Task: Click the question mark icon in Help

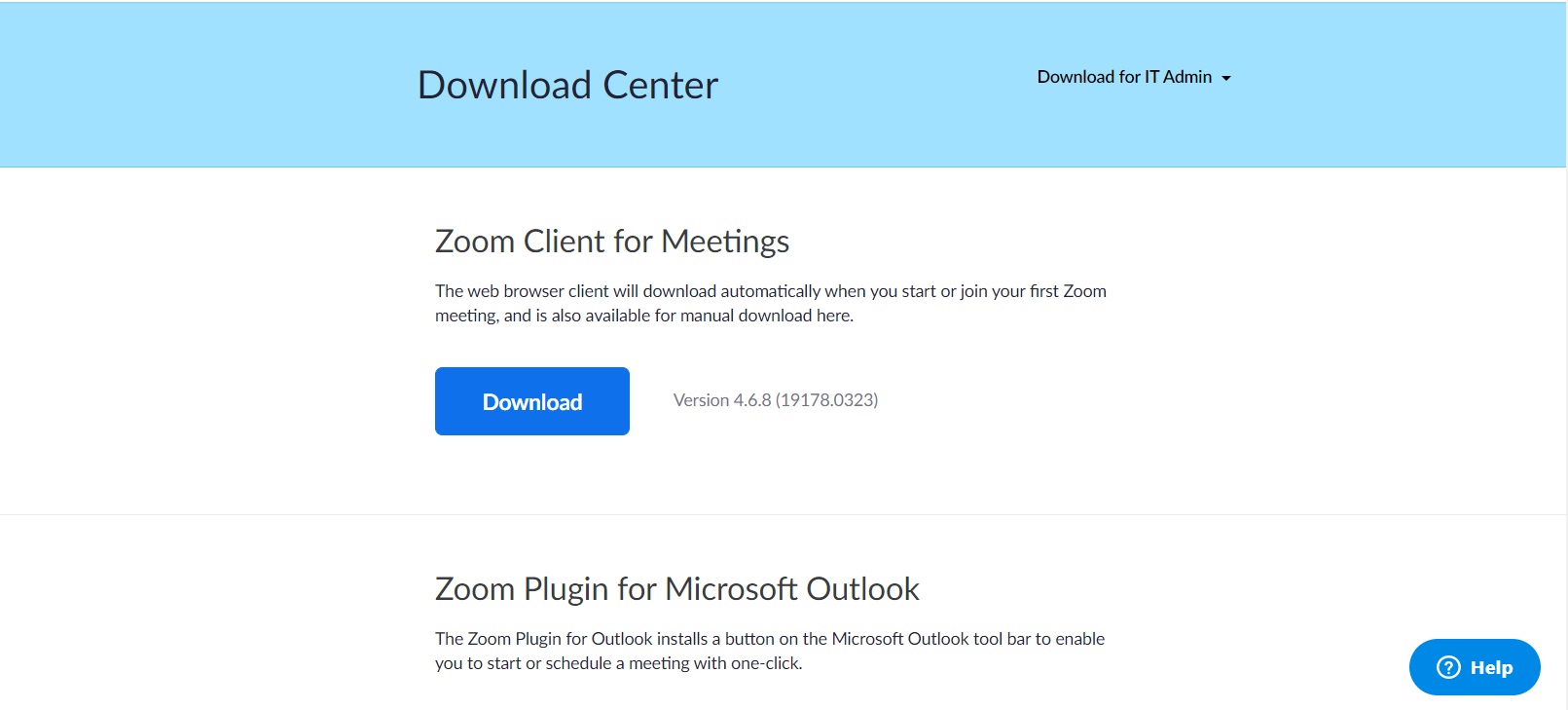Action: [1448, 667]
